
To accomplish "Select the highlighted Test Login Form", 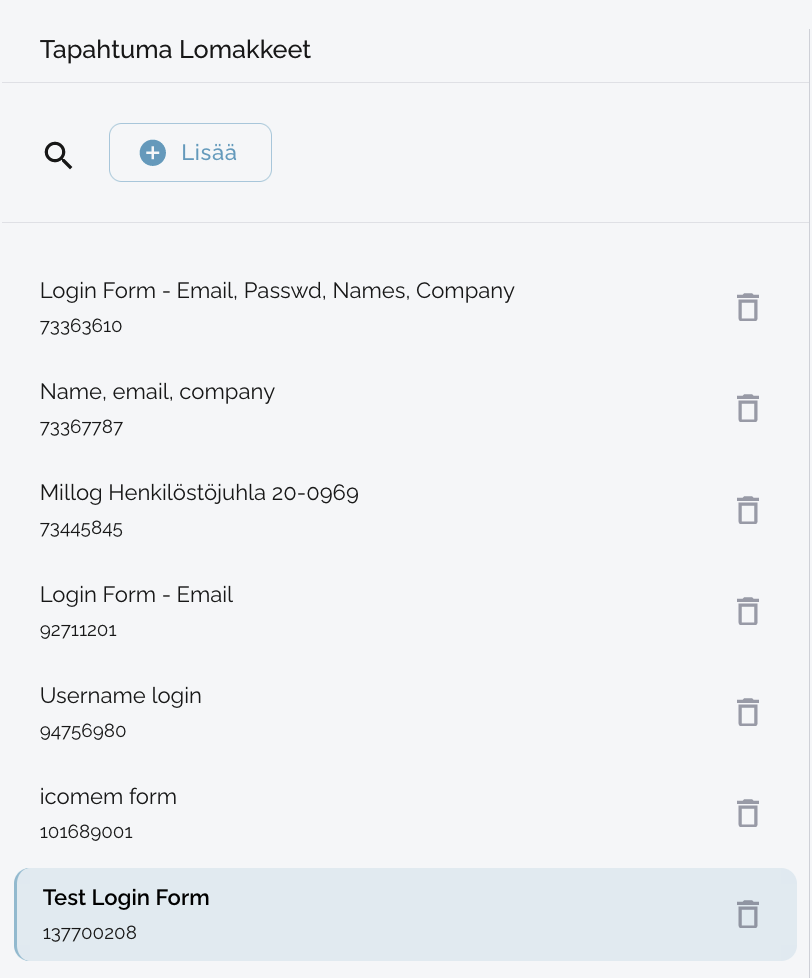I will pos(126,898).
